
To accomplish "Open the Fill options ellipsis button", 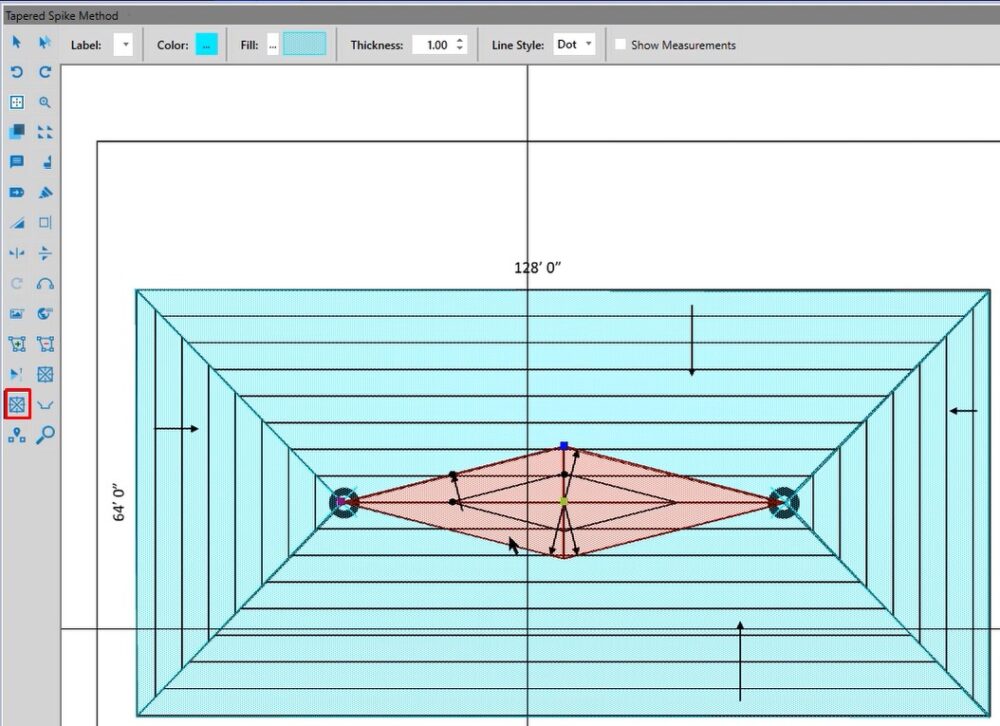I will (x=272, y=45).
